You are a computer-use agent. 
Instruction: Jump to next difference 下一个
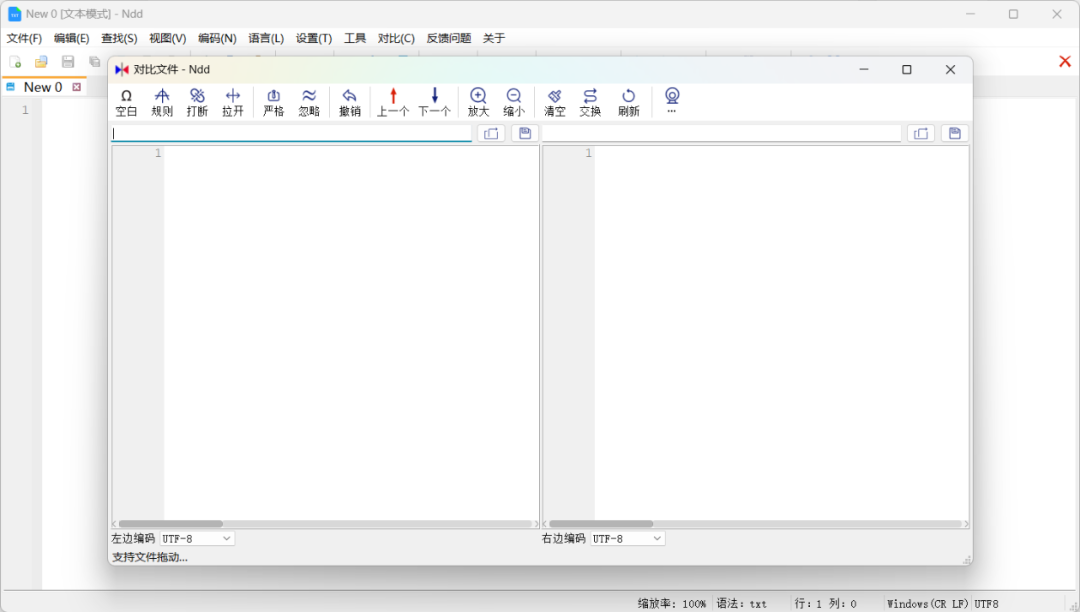(x=434, y=102)
